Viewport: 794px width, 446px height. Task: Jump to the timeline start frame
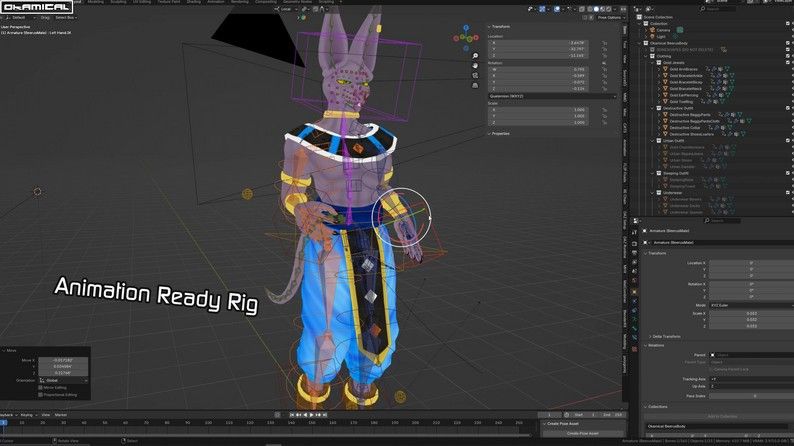[292, 415]
